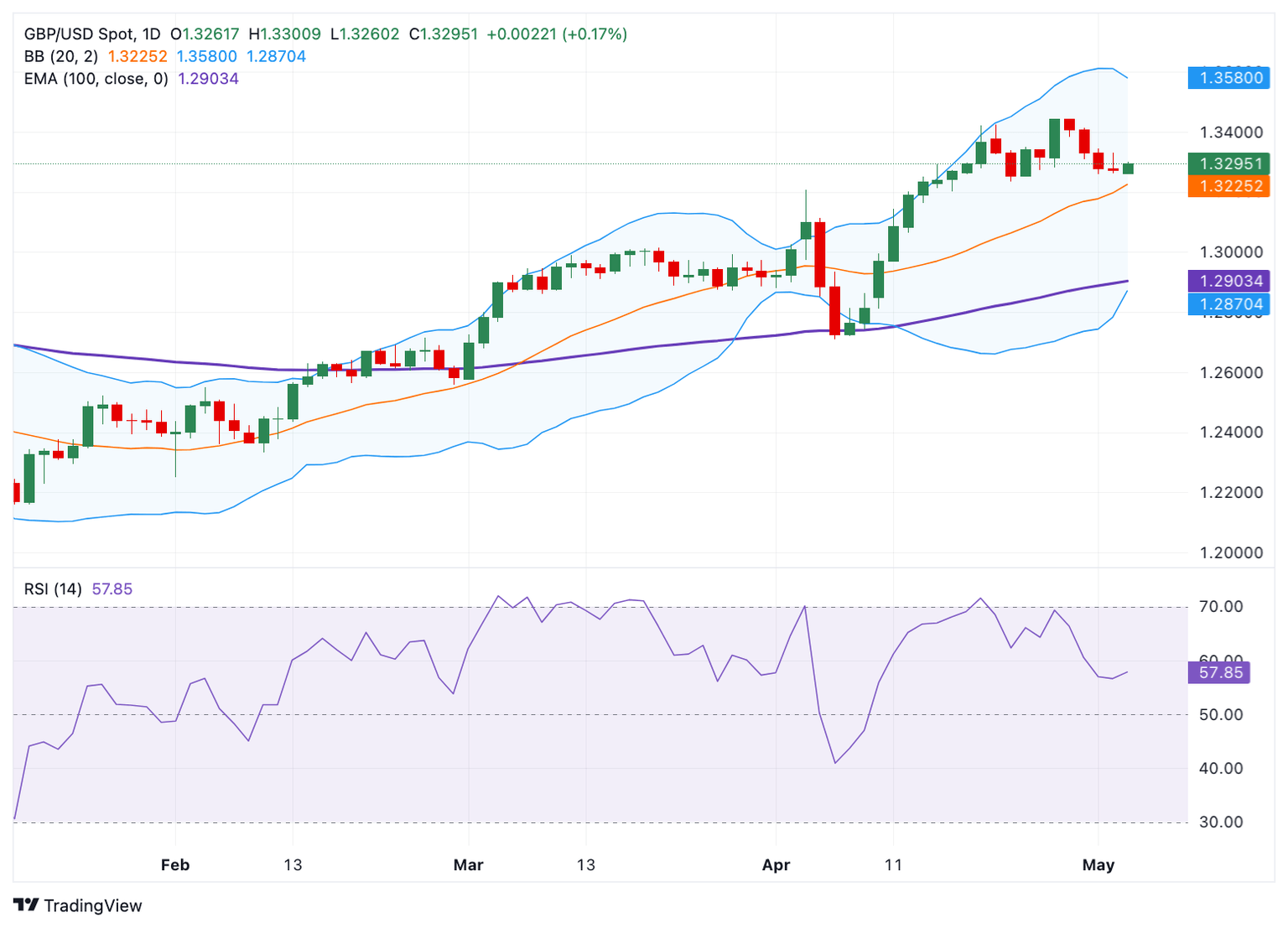Click the TradingView logo icon

(26, 905)
